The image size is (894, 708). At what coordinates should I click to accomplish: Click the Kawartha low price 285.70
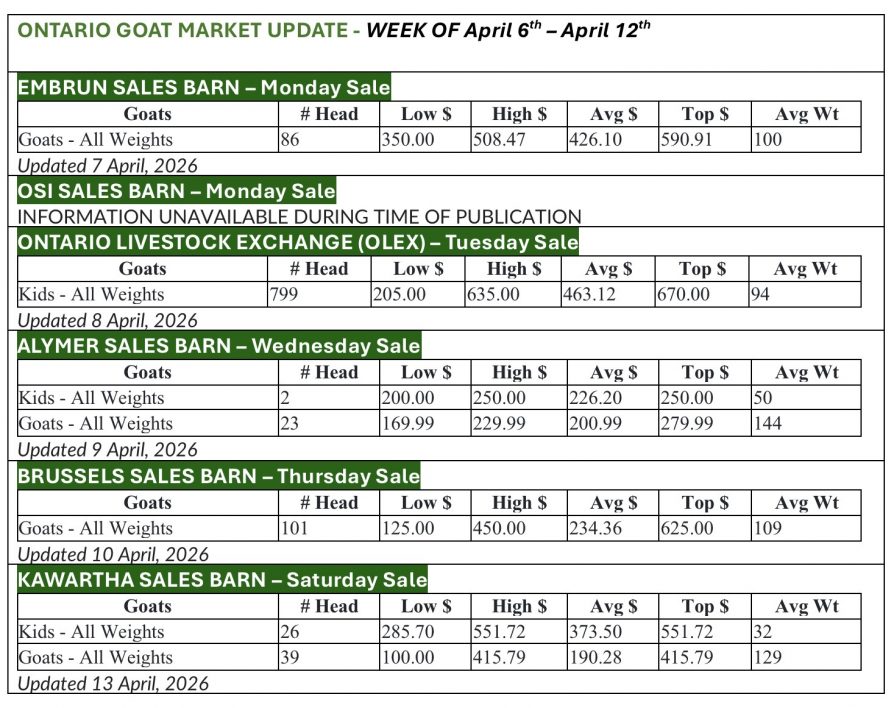click(x=407, y=632)
